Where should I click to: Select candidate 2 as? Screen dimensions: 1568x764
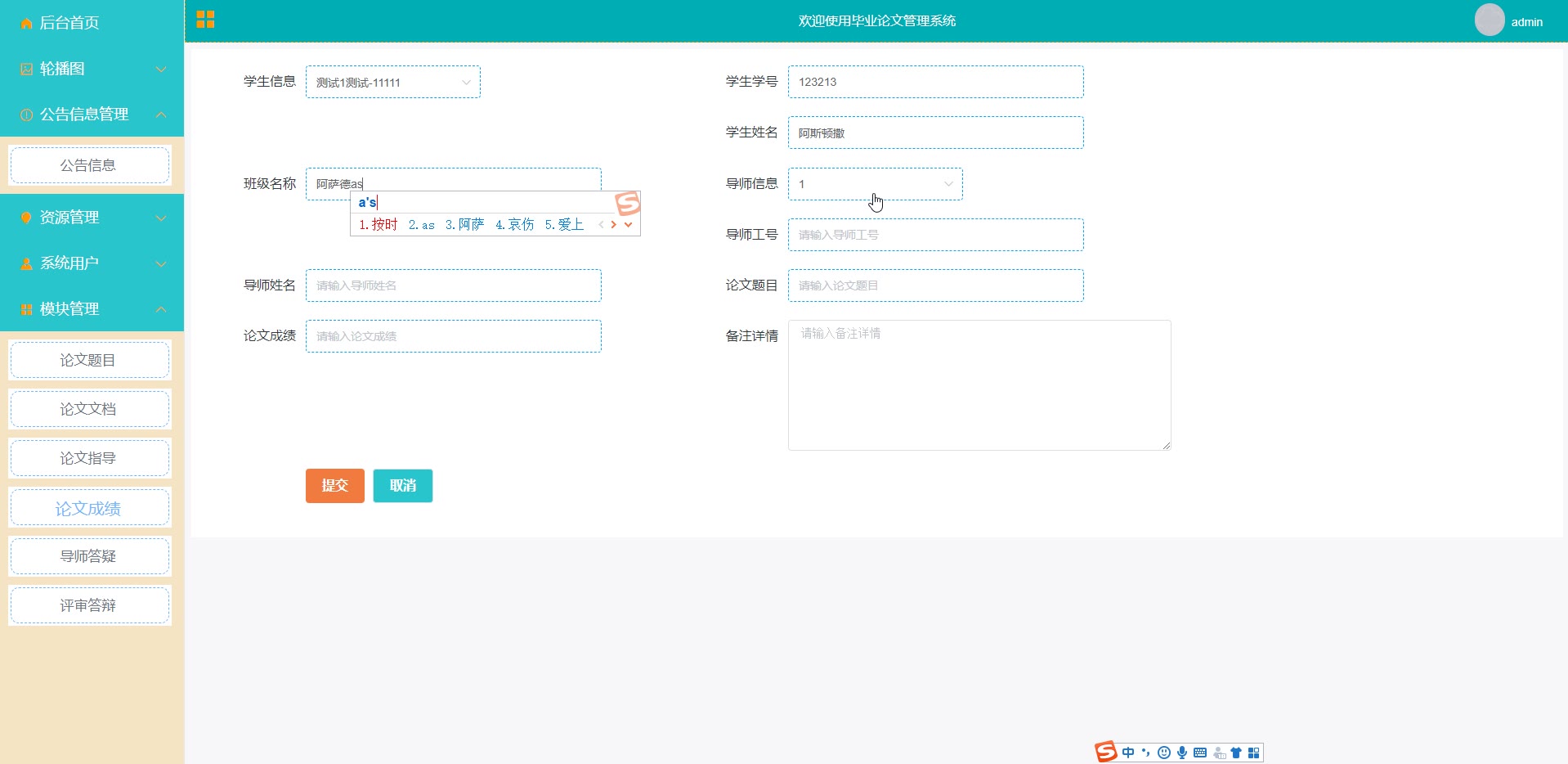tap(422, 225)
